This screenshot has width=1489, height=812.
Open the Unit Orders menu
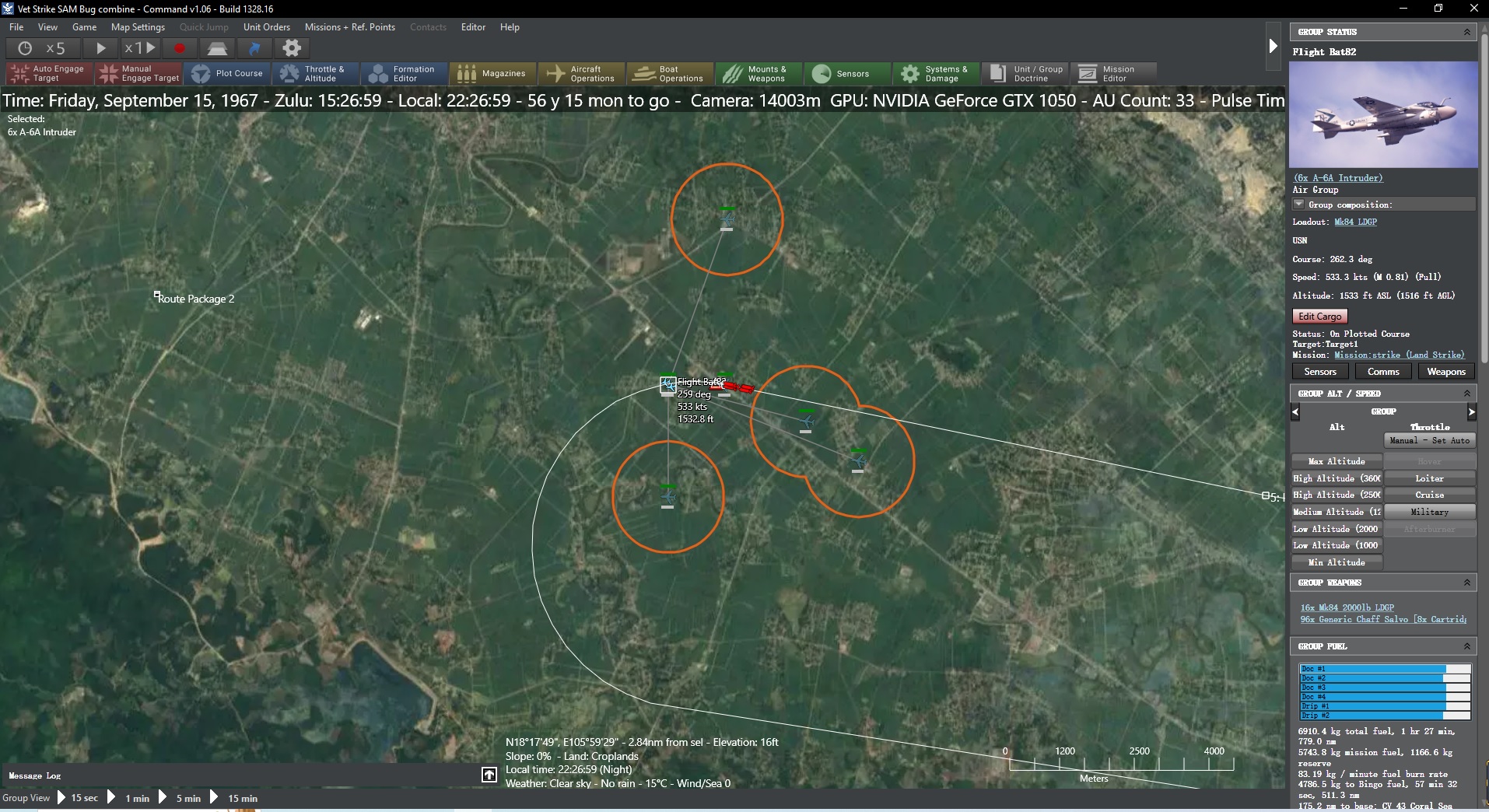pos(266,27)
